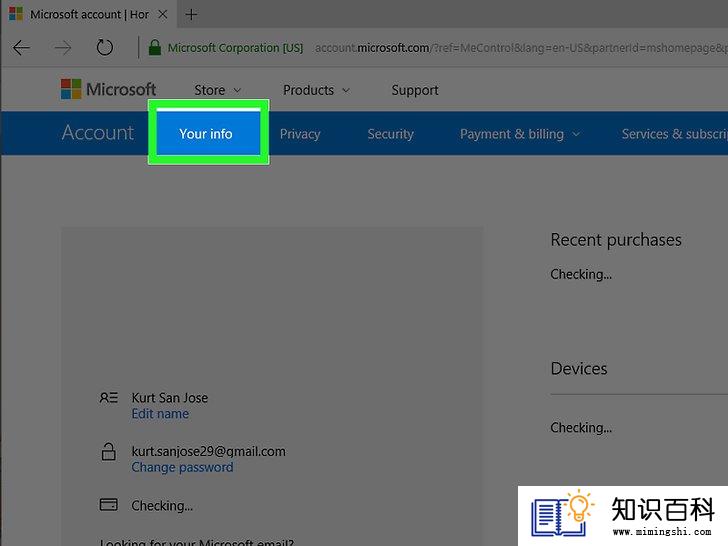Expand the Products dropdown menu
This screenshot has width=728, height=546.
(316, 90)
